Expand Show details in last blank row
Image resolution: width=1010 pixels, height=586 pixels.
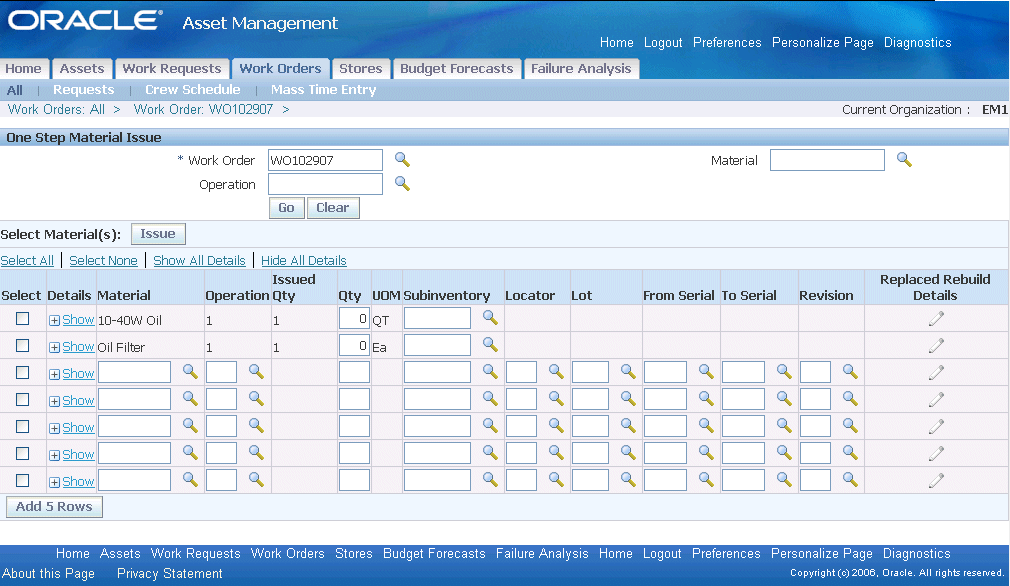[x=71, y=482]
